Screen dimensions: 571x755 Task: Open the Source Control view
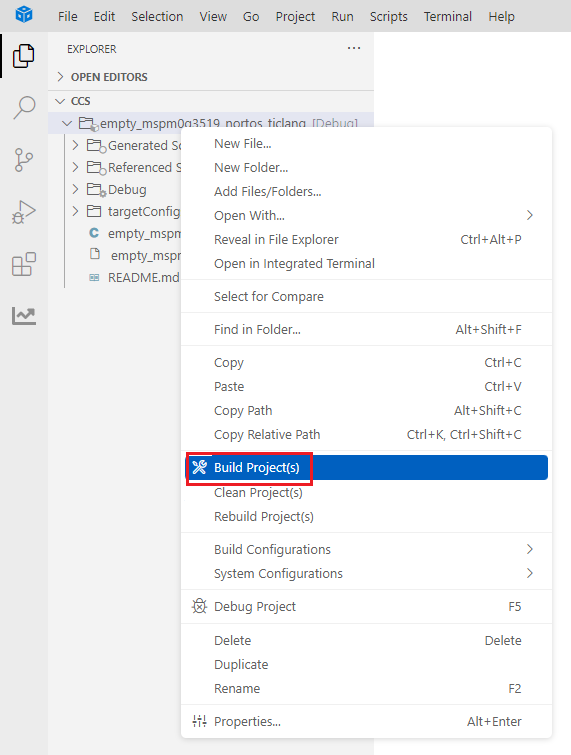24,160
